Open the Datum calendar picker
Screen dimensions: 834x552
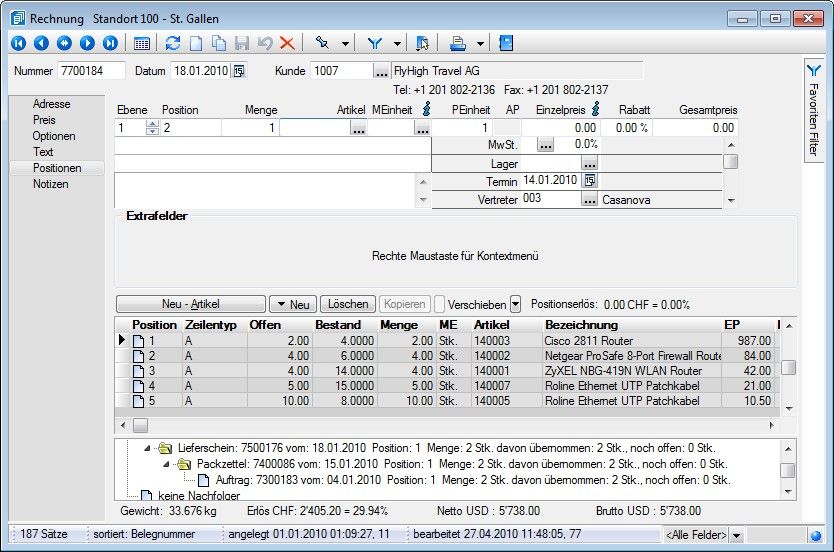(239, 71)
